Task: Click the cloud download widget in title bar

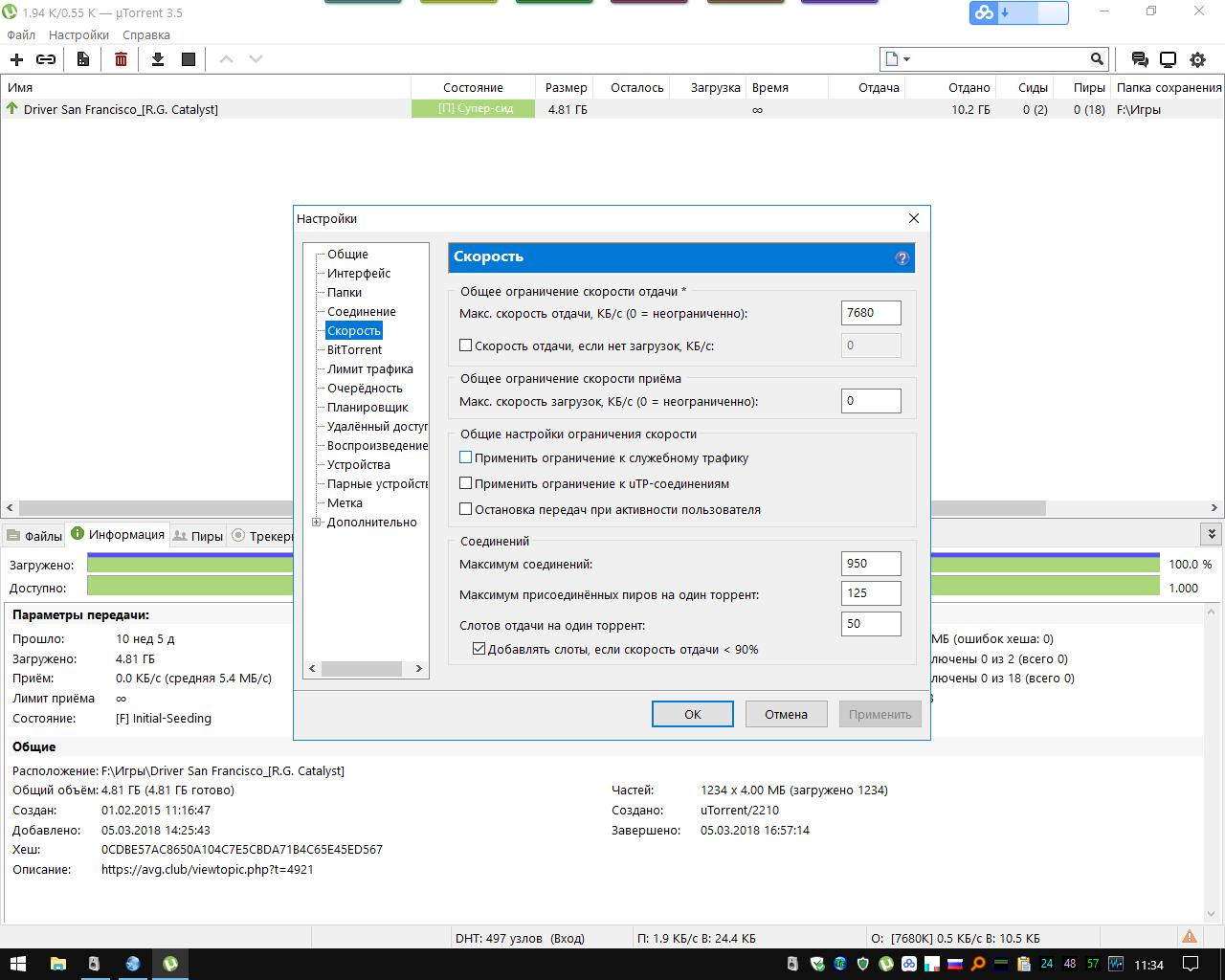Action: (1018, 12)
